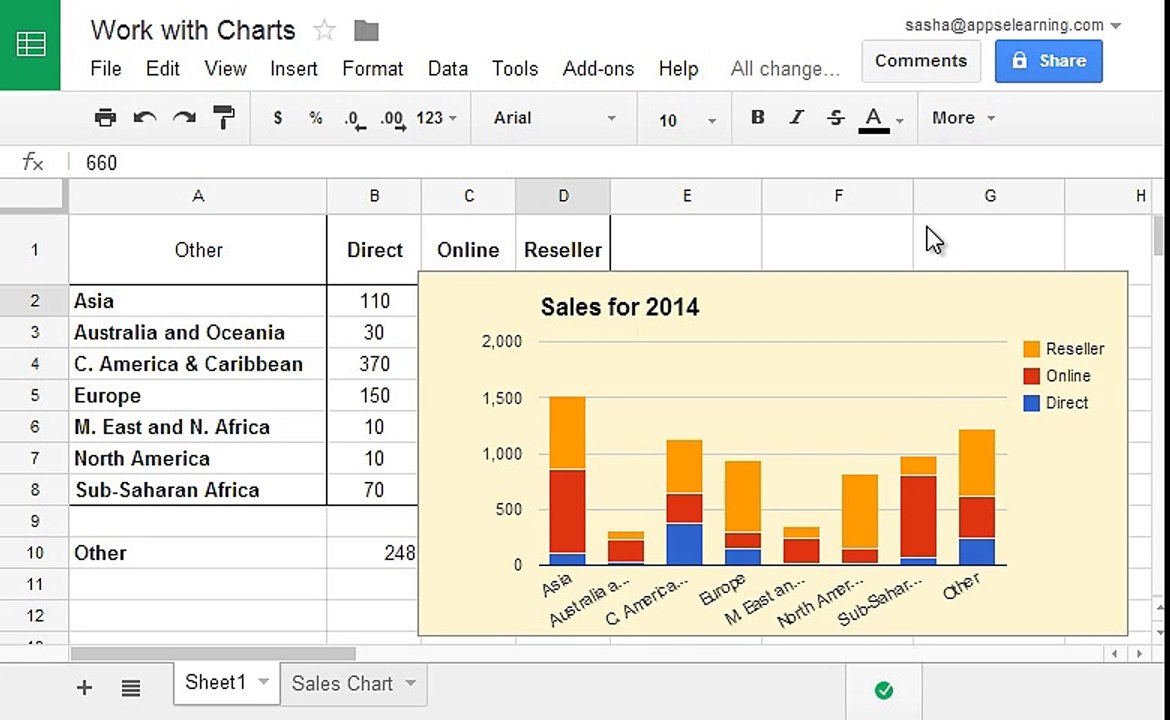Select the paint format roller tool
The width and height of the screenshot is (1170, 720).
(223, 118)
